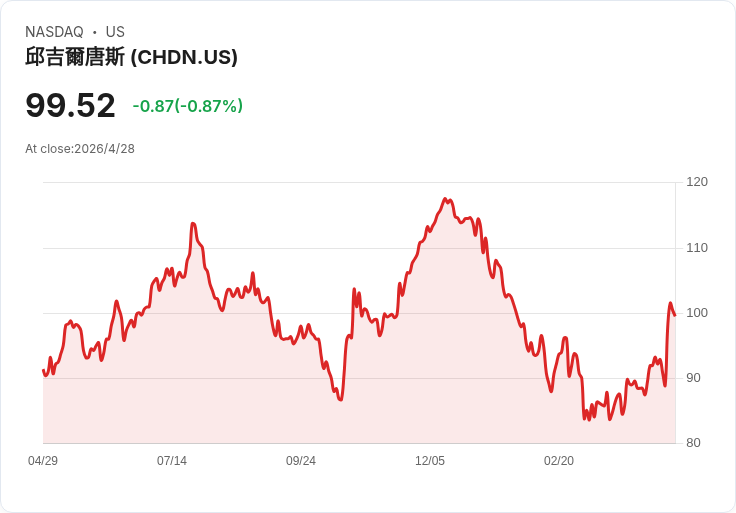Click the October low on price line
The width and height of the screenshot is (736, 513).
341,399
